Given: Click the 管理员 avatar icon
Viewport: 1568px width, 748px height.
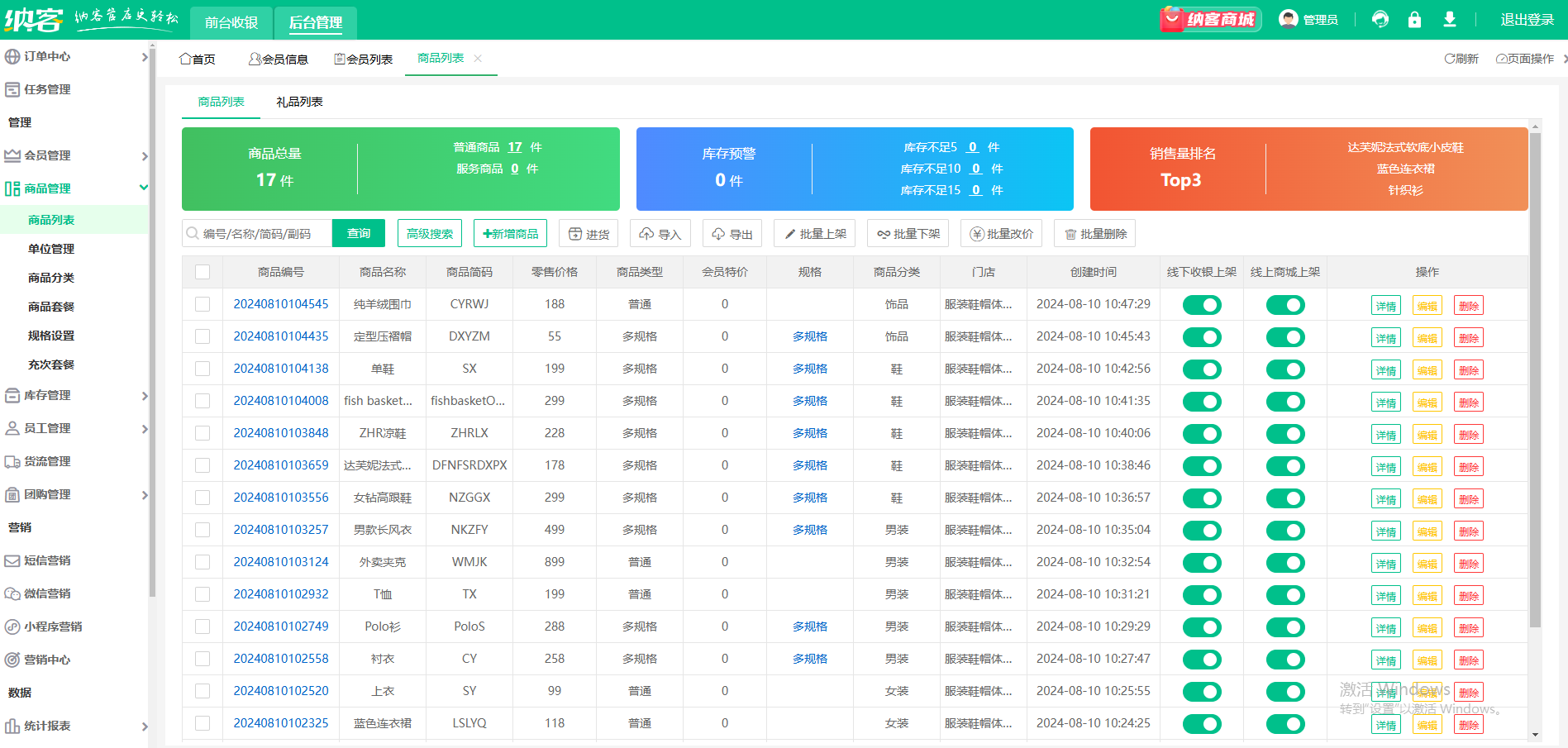Looking at the screenshot, I should pyautogui.click(x=1288, y=19).
